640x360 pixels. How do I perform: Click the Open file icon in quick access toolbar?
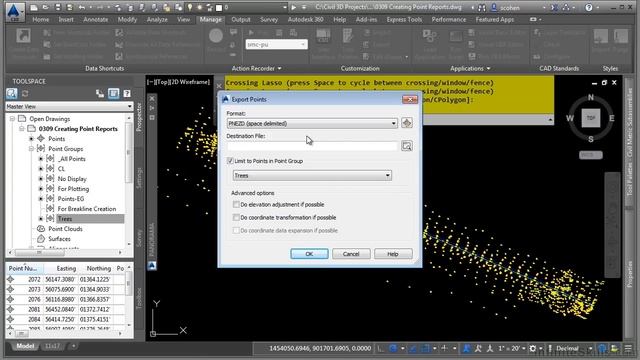click(x=45, y=7)
